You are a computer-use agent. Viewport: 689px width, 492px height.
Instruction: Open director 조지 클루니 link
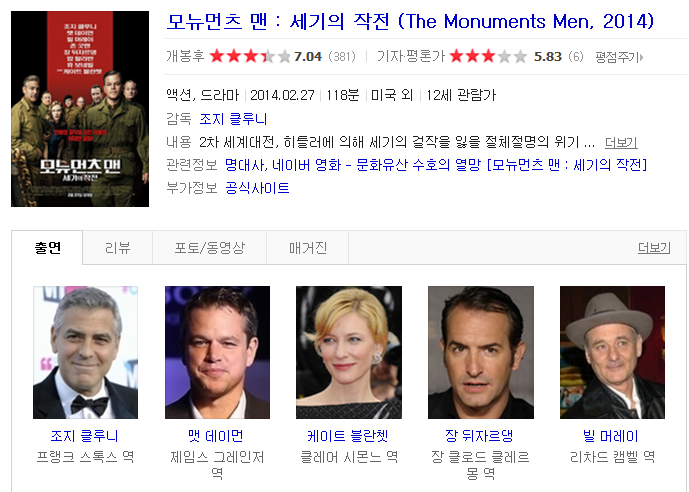233,119
